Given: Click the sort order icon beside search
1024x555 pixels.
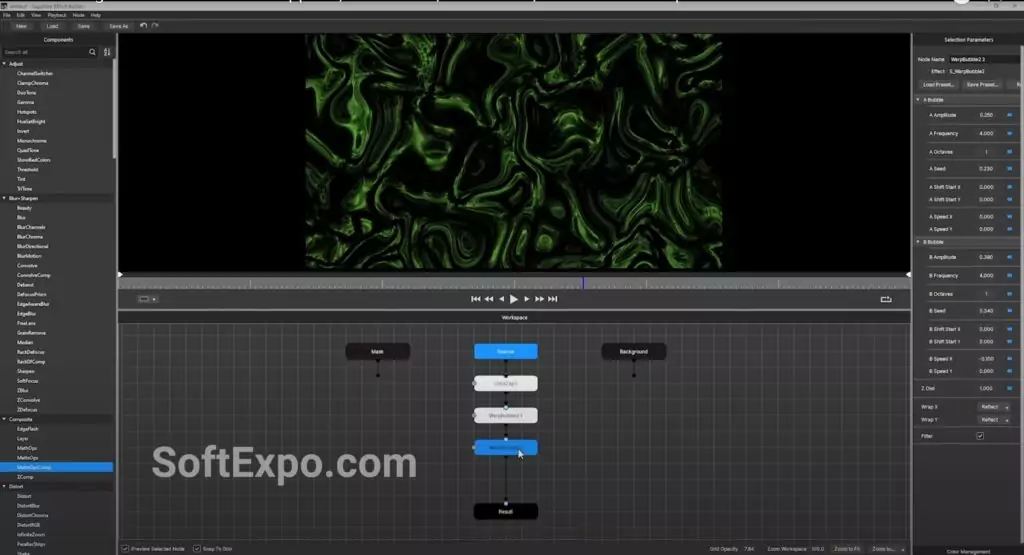Looking at the screenshot, I should pyautogui.click(x=107, y=52).
